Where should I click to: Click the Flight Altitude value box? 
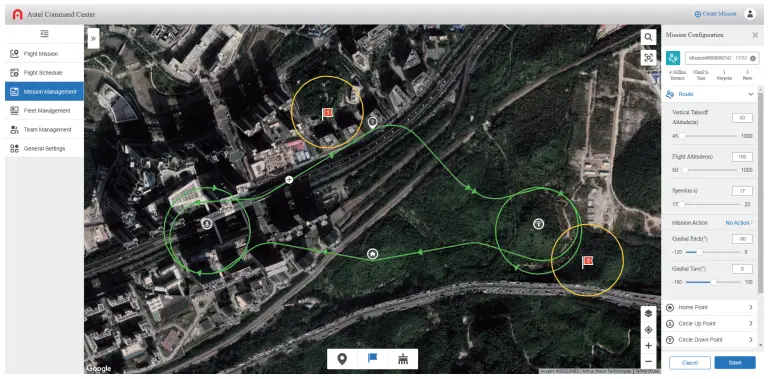pyautogui.click(x=742, y=157)
